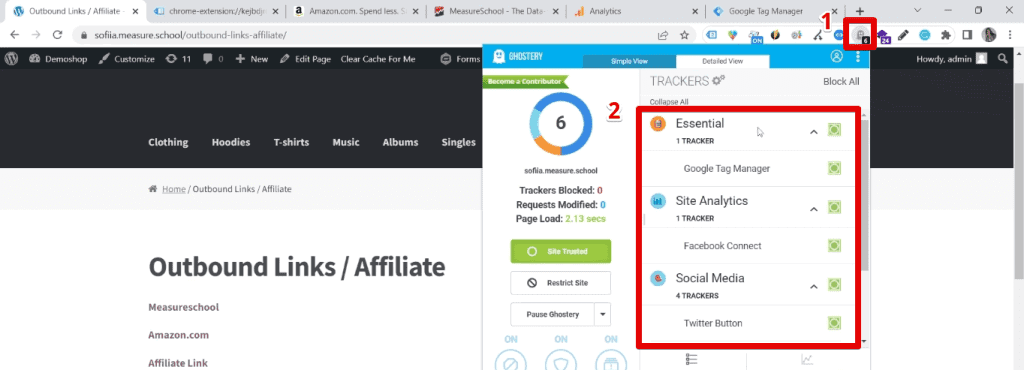The image size is (1024, 370).
Task: Toggle block checkbox for Essential category
Action: 834,130
